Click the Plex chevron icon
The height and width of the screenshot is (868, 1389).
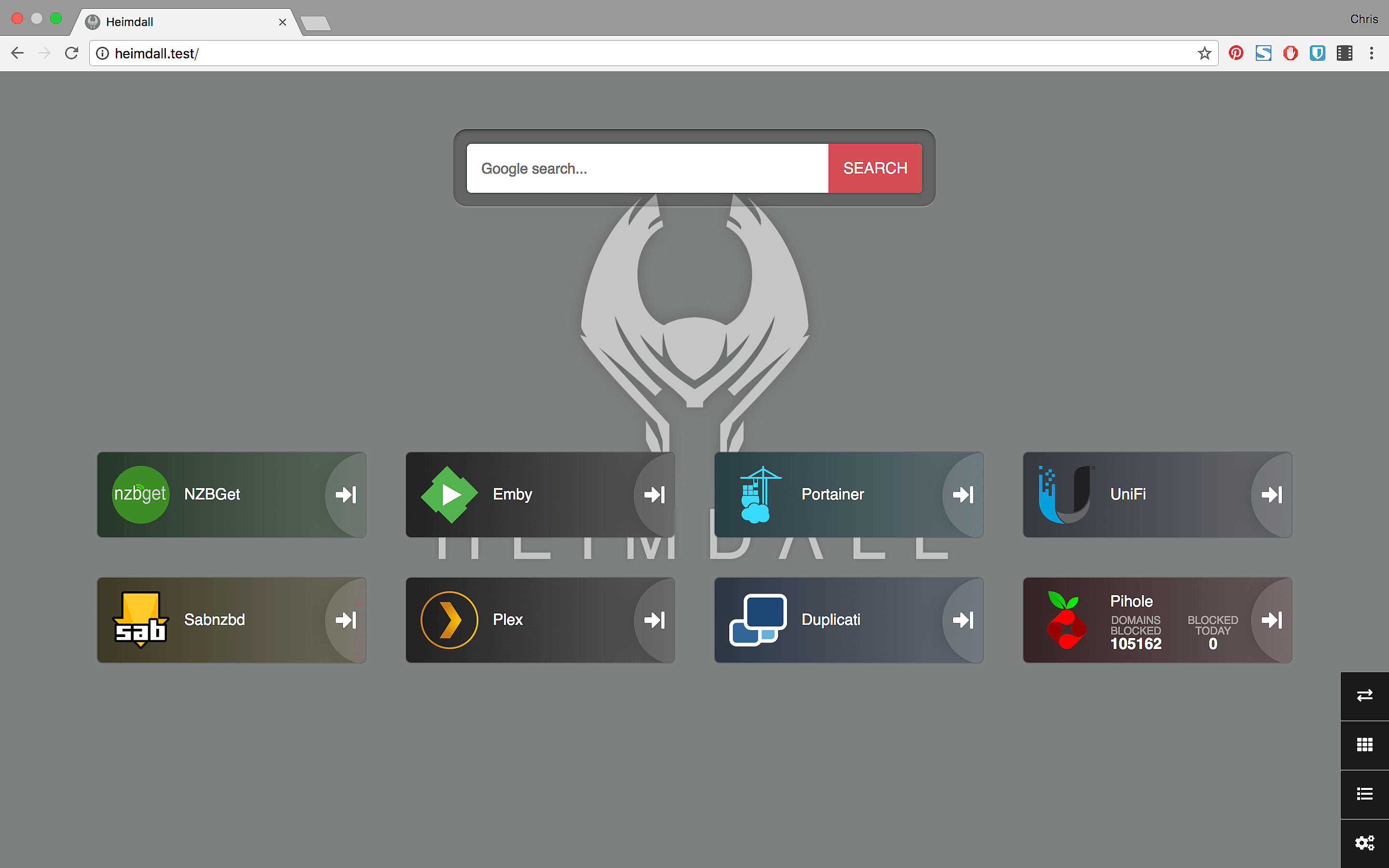click(x=449, y=620)
